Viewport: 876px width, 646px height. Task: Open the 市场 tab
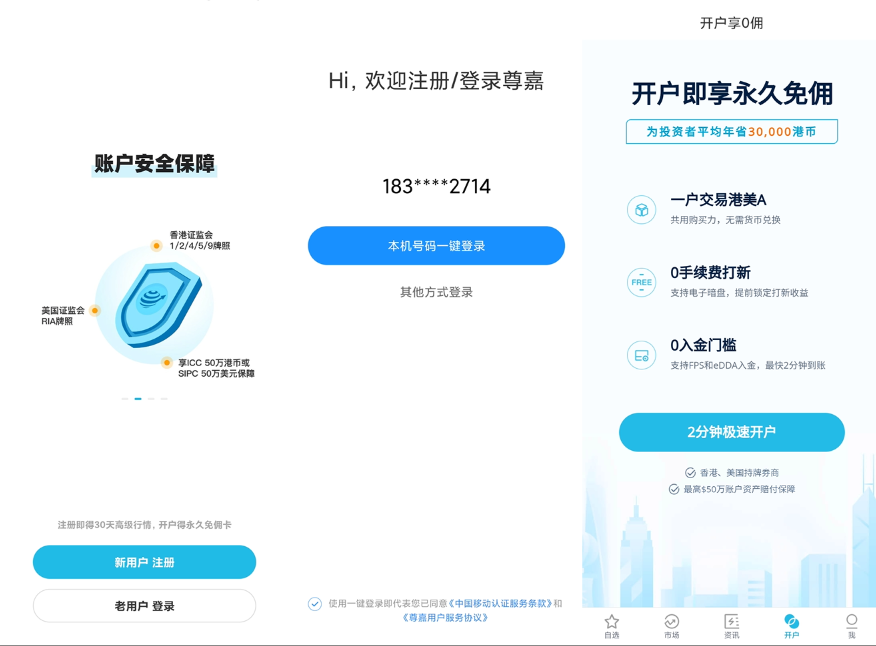pos(672,626)
